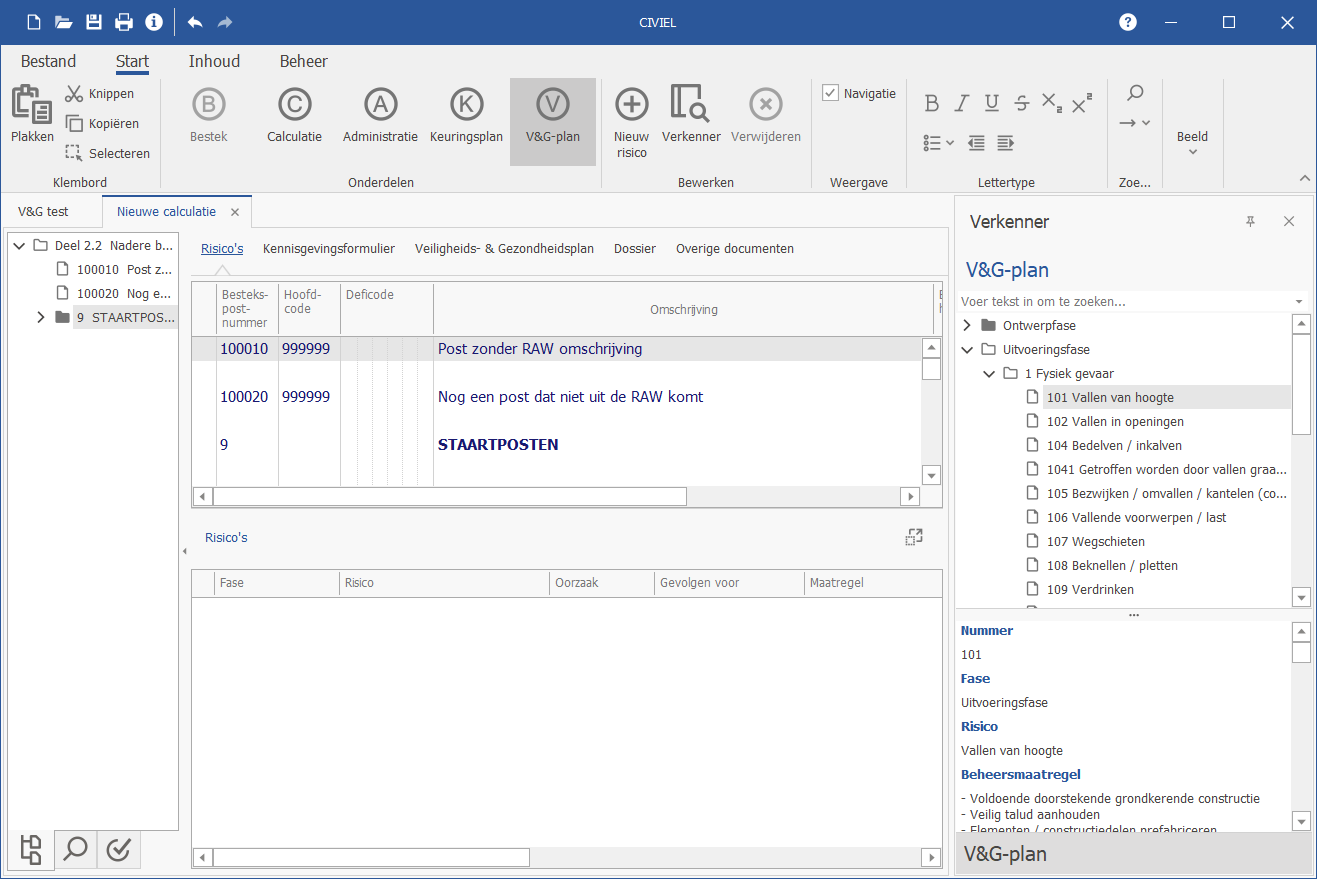Decrease indent in Lettertype group

pyautogui.click(x=976, y=143)
